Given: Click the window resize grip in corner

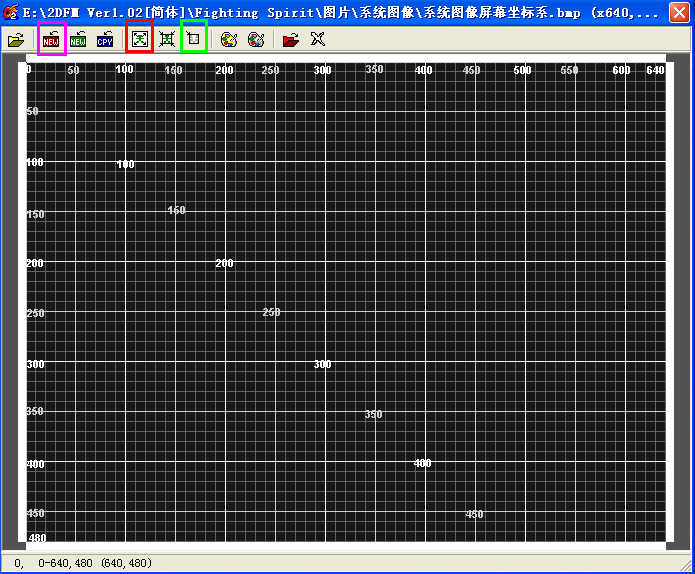Looking at the screenshot, I should (686, 564).
